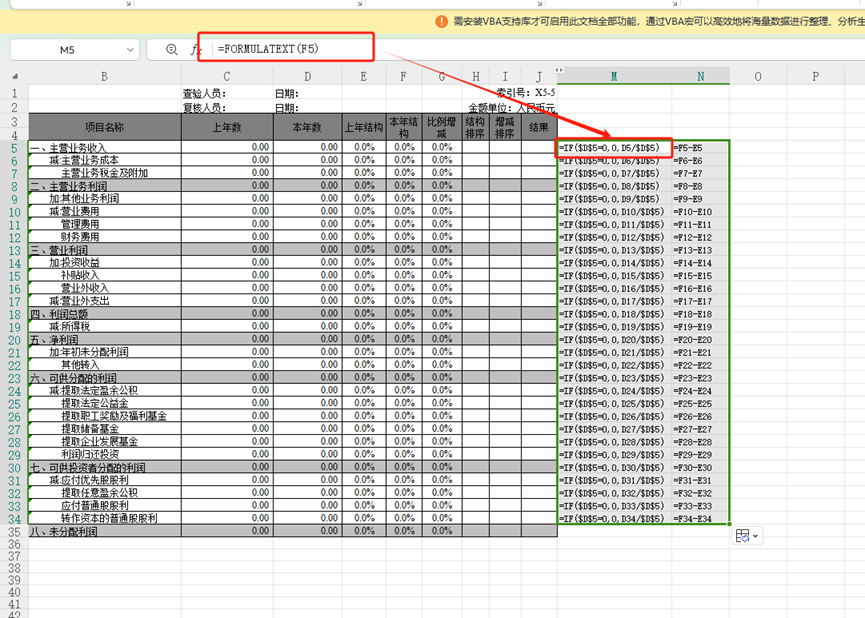Select the =IF($D$5=0,0,D20/$D$5) cell
Viewport: 865px width, 618px height.
pyautogui.click(x=614, y=339)
